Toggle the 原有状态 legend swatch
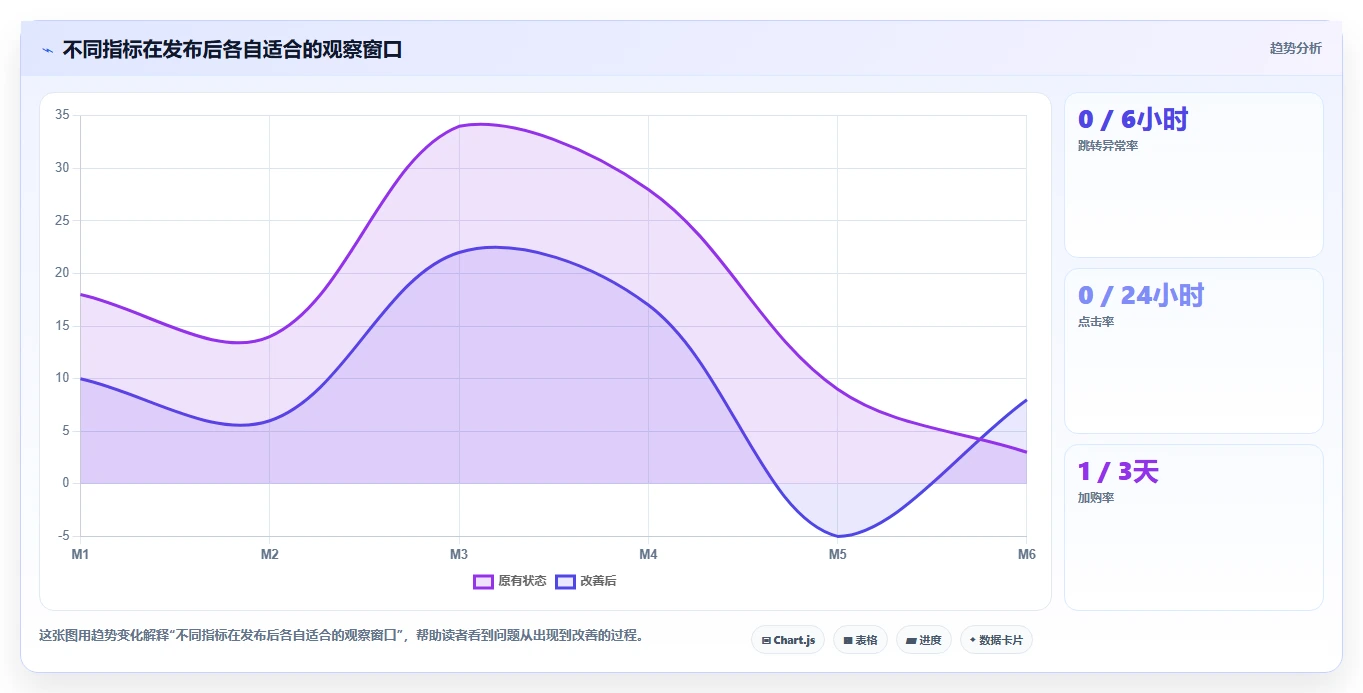This screenshot has width=1363, height=693. (484, 581)
